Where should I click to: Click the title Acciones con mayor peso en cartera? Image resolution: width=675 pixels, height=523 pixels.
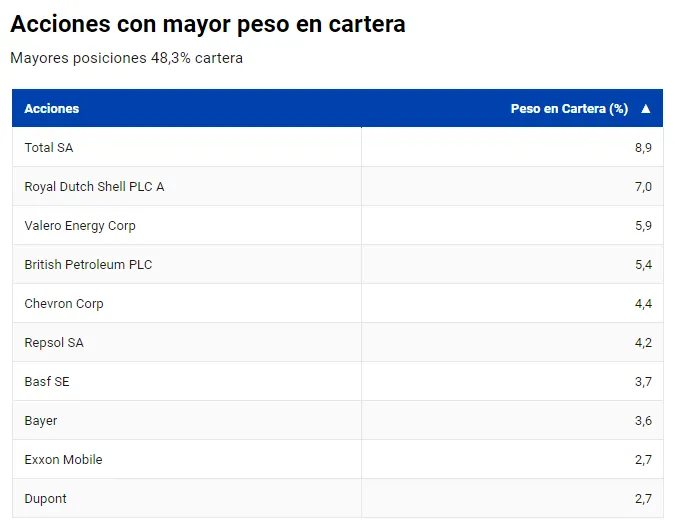click(x=208, y=24)
